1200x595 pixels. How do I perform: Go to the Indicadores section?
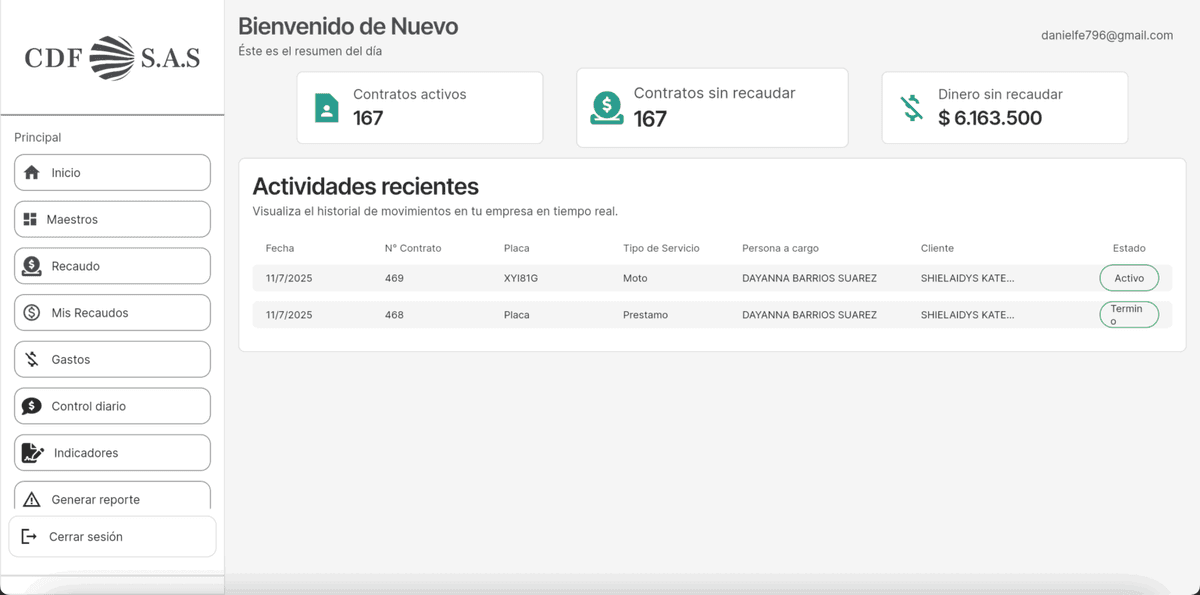tap(112, 453)
